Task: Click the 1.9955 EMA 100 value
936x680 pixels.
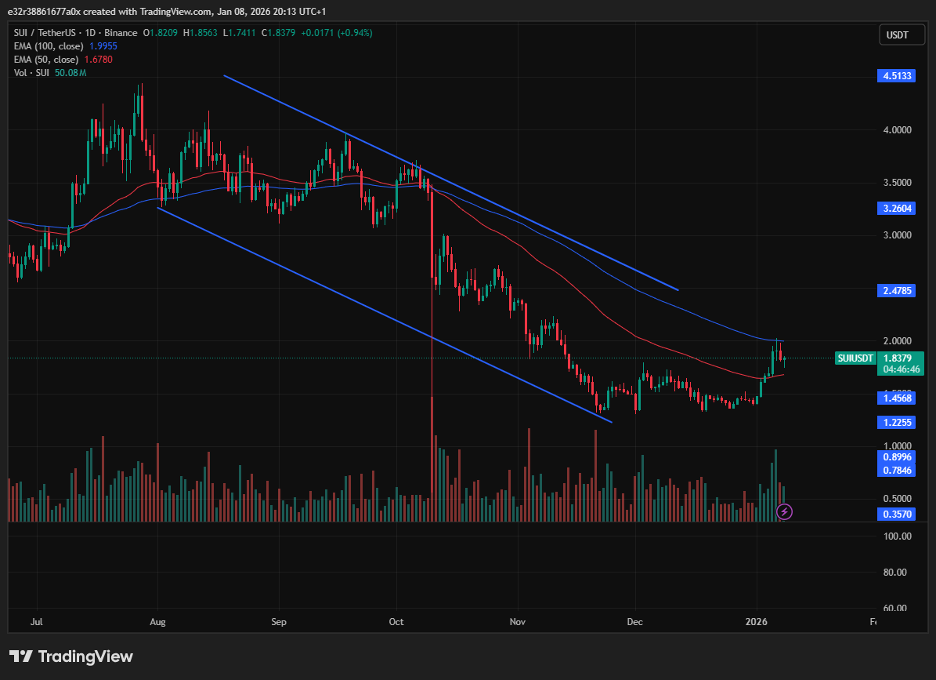Action: coord(103,46)
